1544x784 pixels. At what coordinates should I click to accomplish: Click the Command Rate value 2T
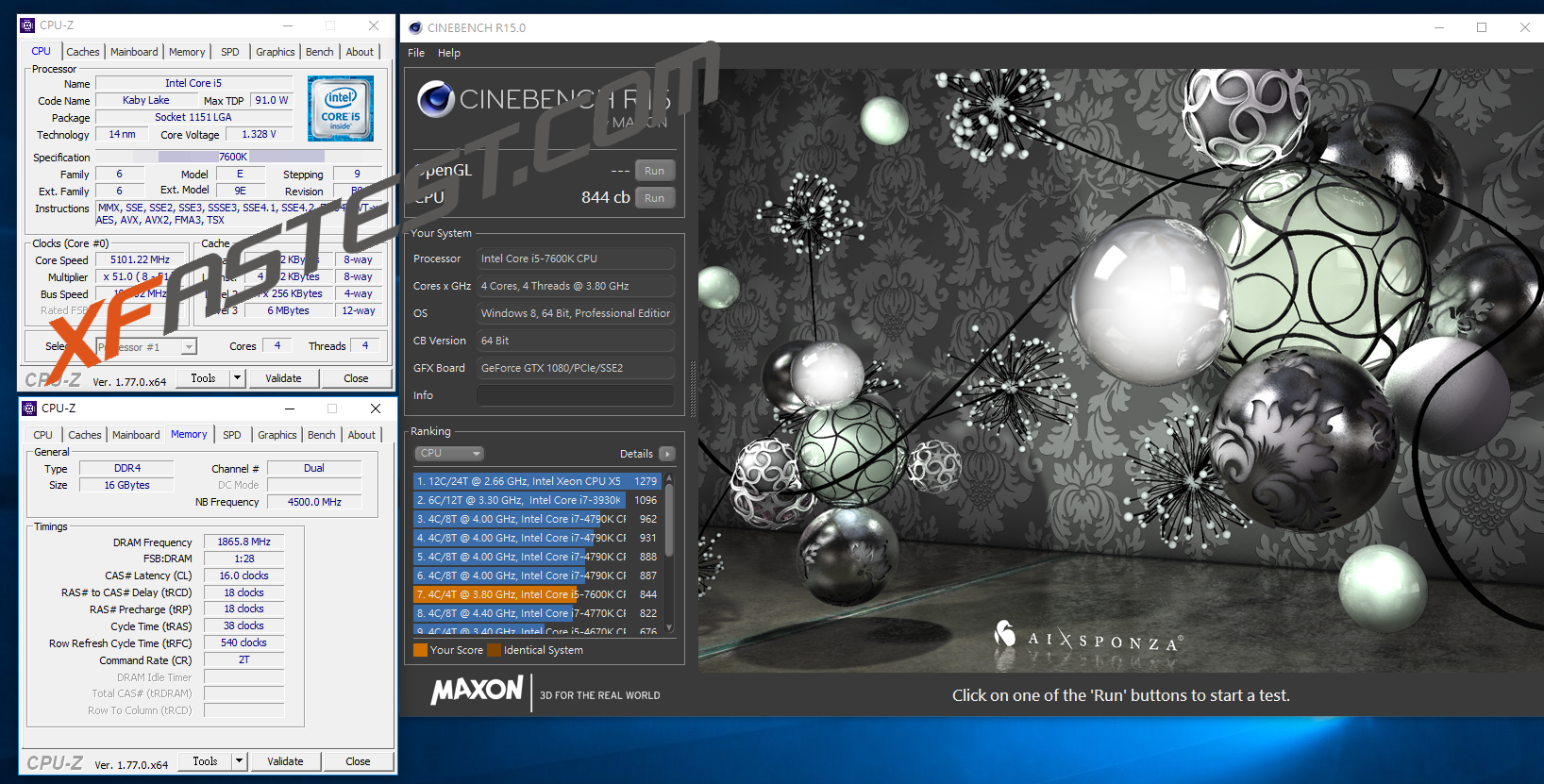(243, 660)
